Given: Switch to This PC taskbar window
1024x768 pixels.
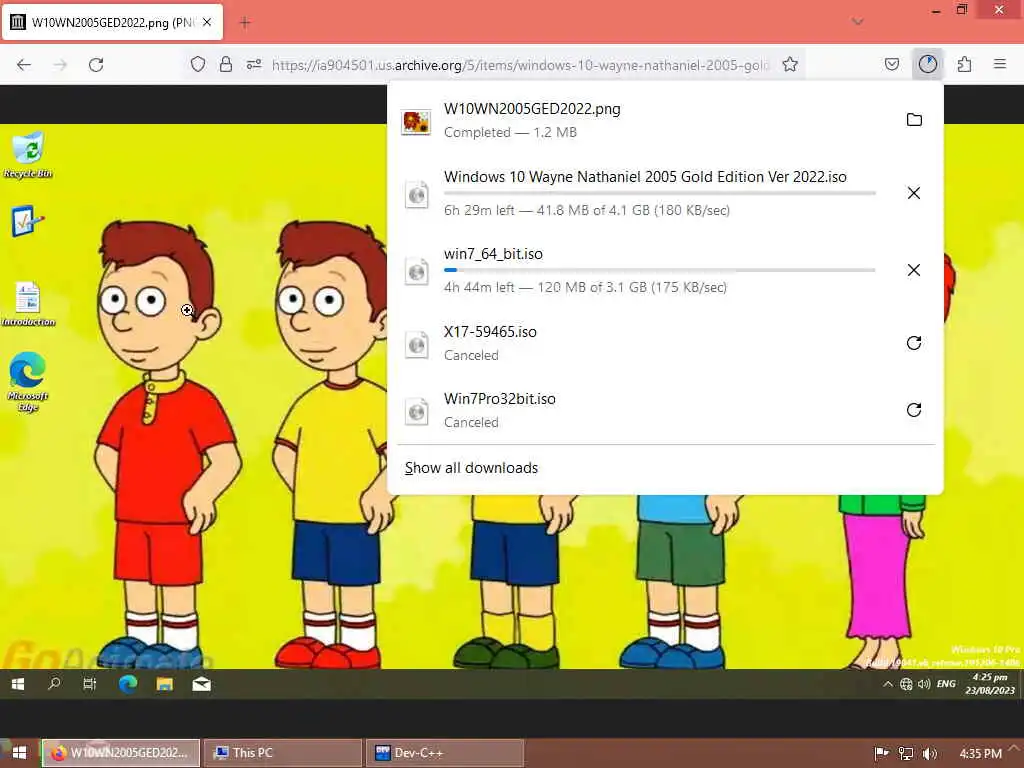Looking at the screenshot, I should (282, 752).
